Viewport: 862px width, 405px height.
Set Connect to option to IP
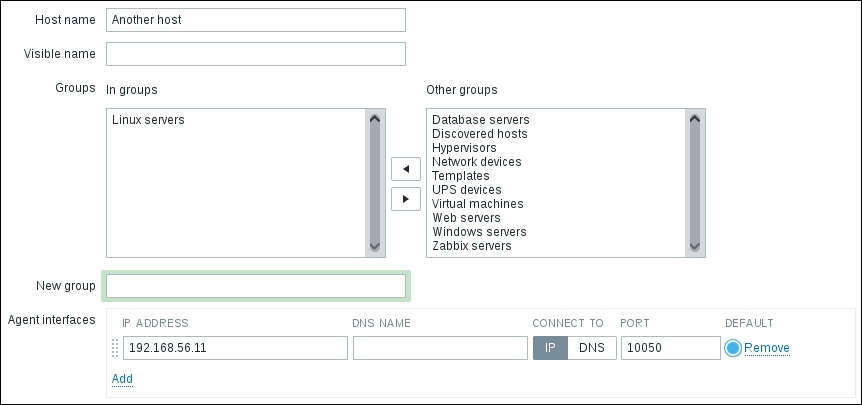tap(550, 348)
